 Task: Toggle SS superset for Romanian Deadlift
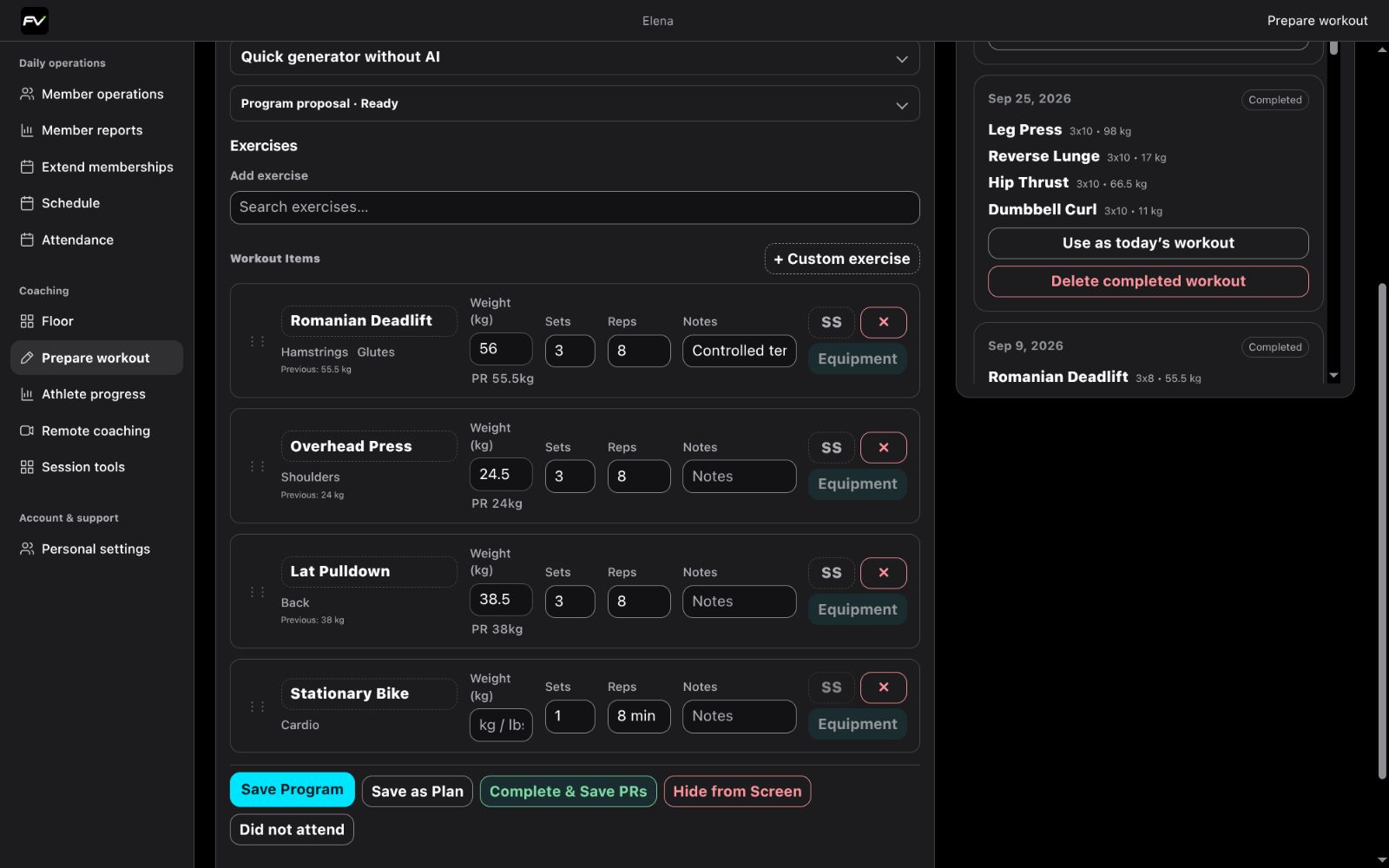(x=832, y=322)
